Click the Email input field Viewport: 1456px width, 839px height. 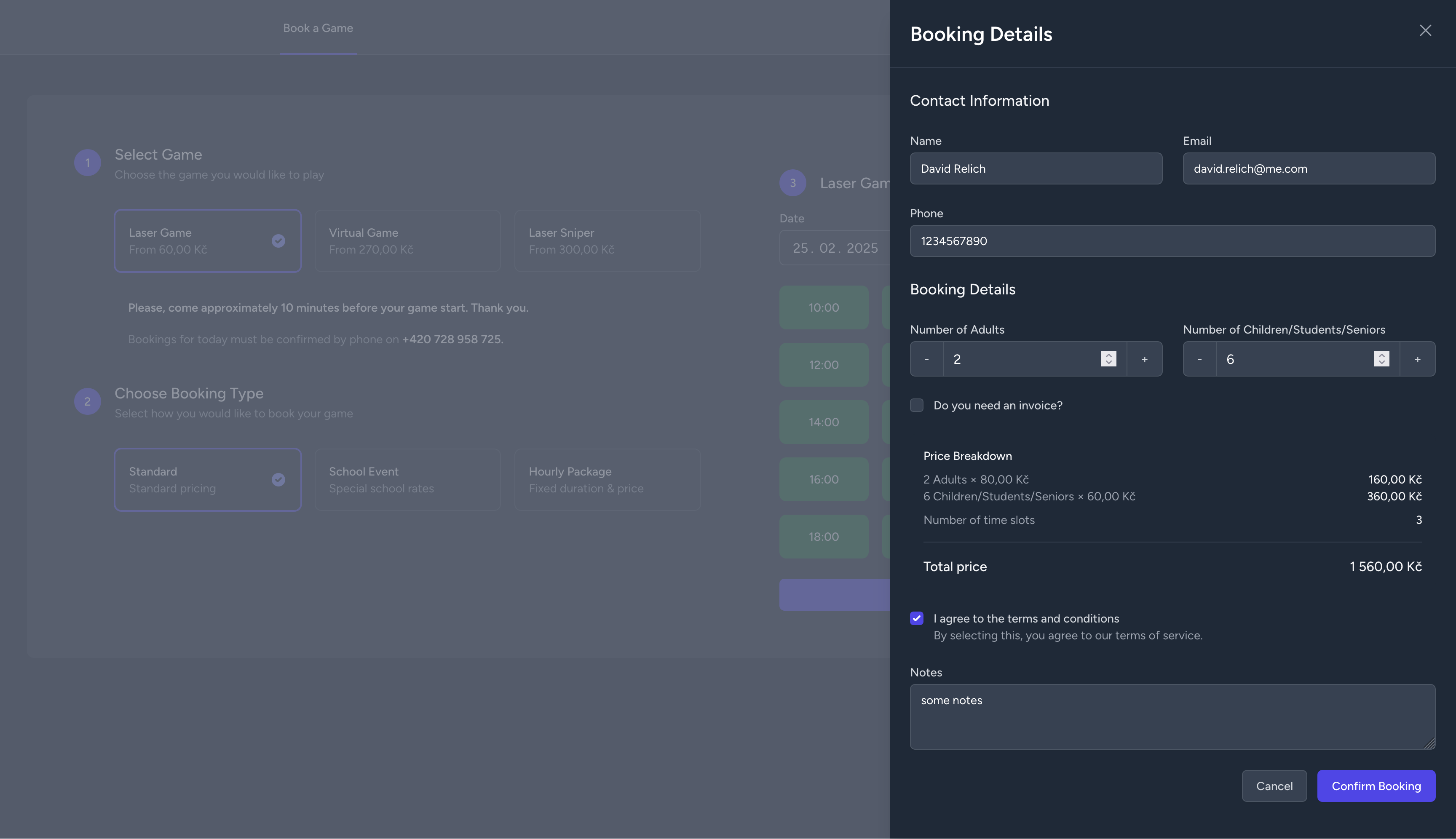(x=1309, y=168)
